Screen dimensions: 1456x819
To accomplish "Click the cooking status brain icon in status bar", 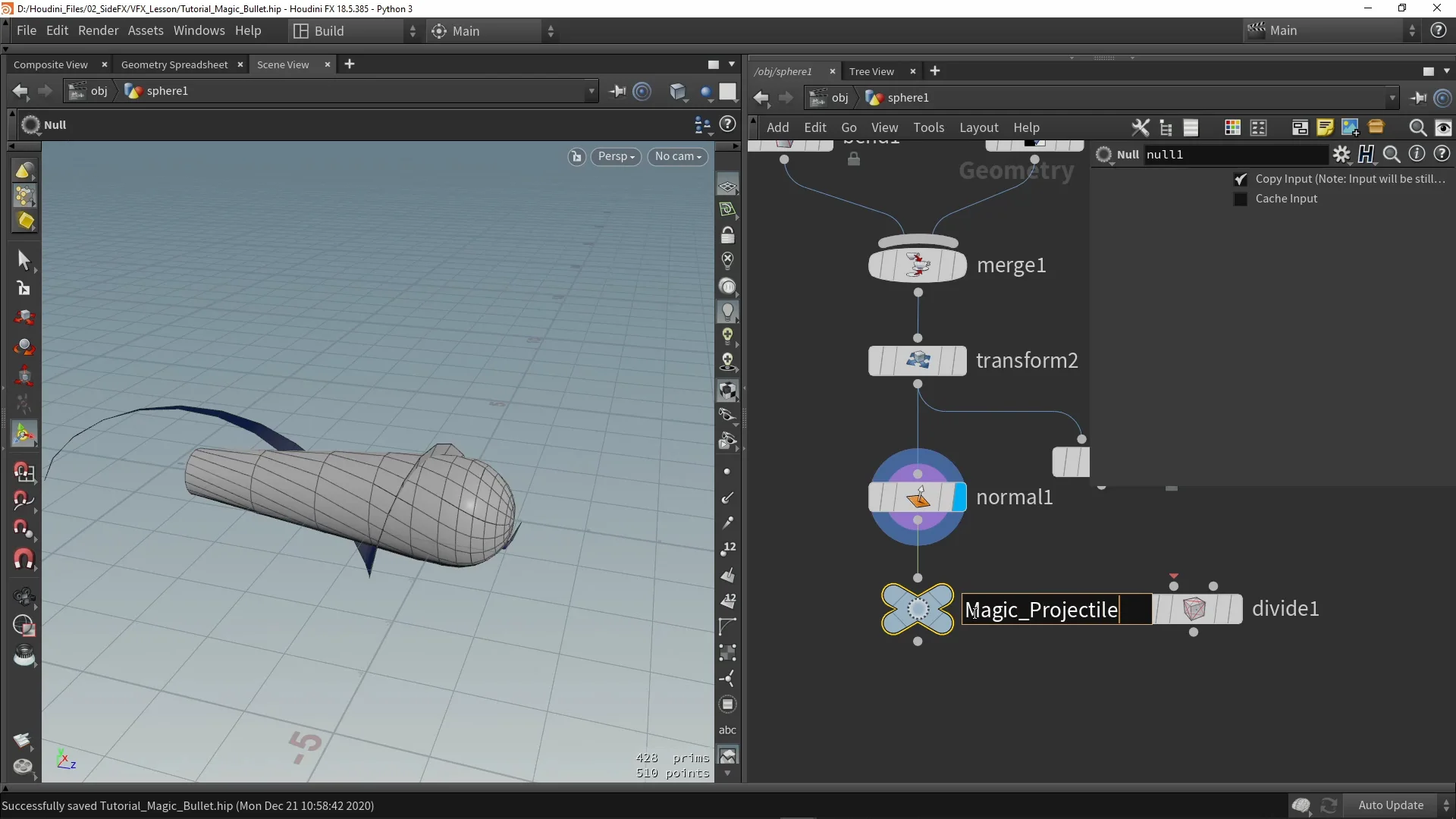I will 1301,805.
